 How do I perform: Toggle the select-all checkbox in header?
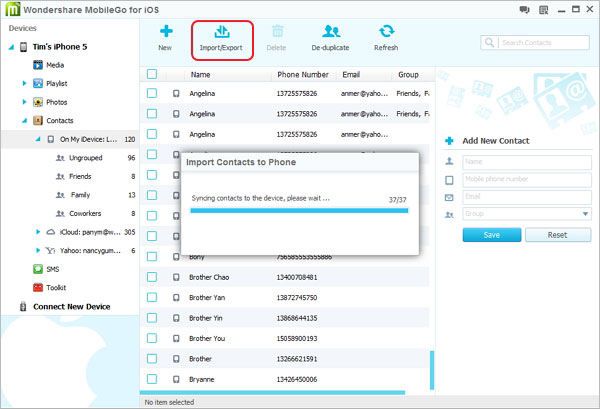pyautogui.click(x=152, y=74)
